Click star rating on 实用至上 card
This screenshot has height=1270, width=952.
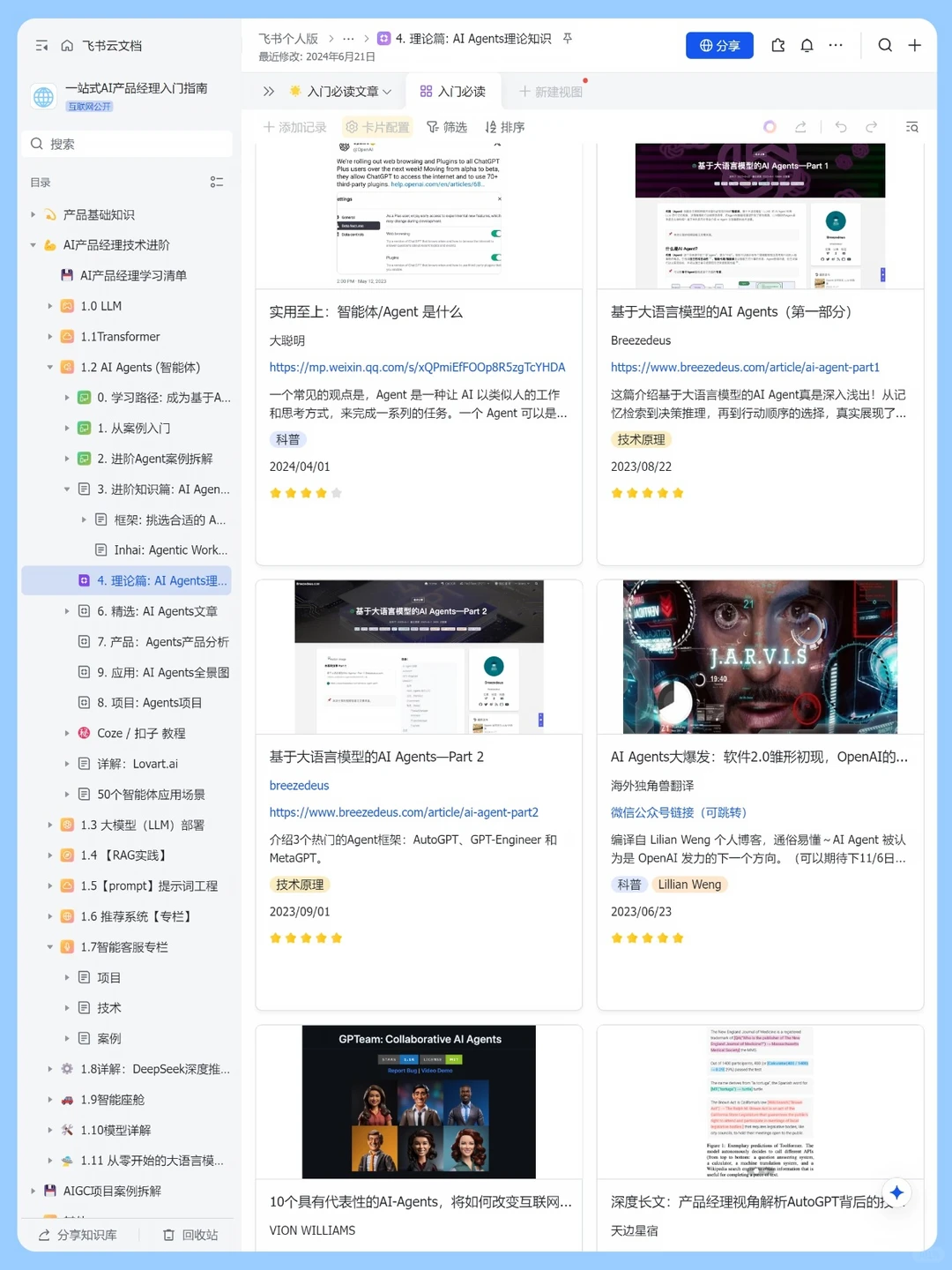[306, 493]
